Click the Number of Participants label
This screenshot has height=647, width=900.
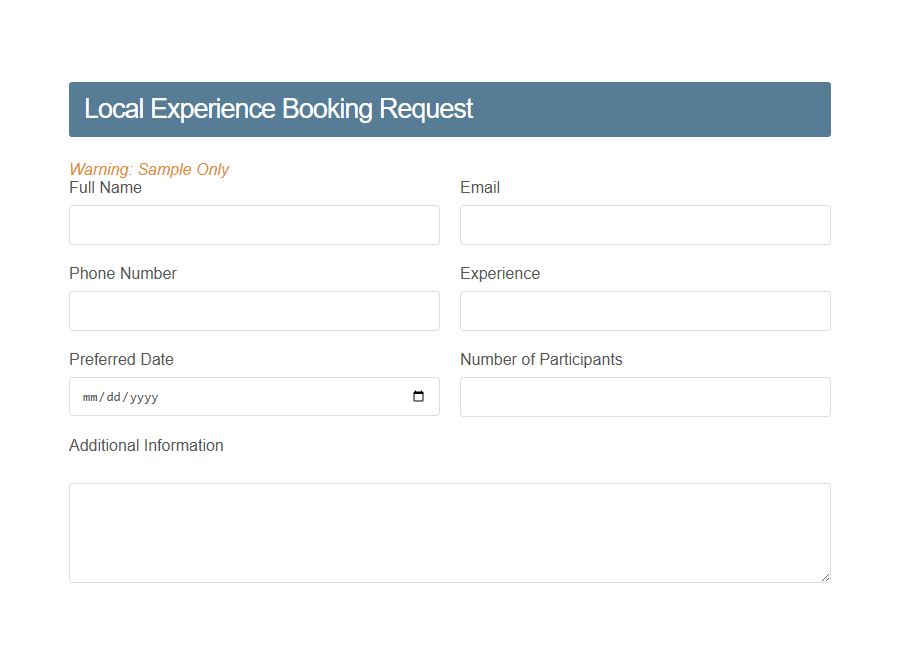tap(541, 359)
